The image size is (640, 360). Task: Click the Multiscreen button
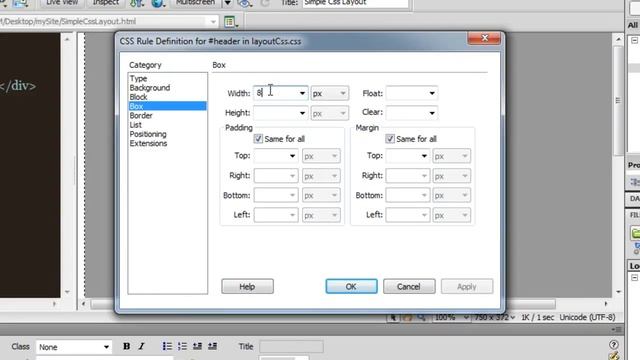[x=195, y=3]
